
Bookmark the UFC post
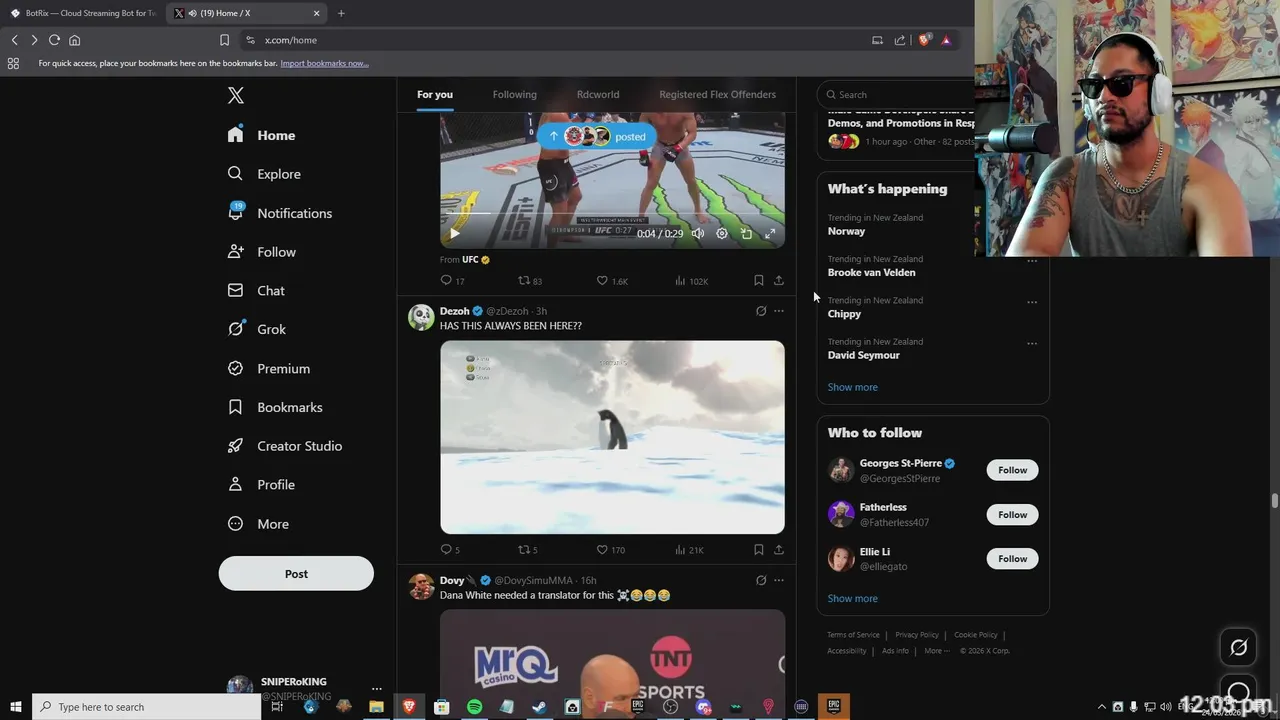point(758,281)
